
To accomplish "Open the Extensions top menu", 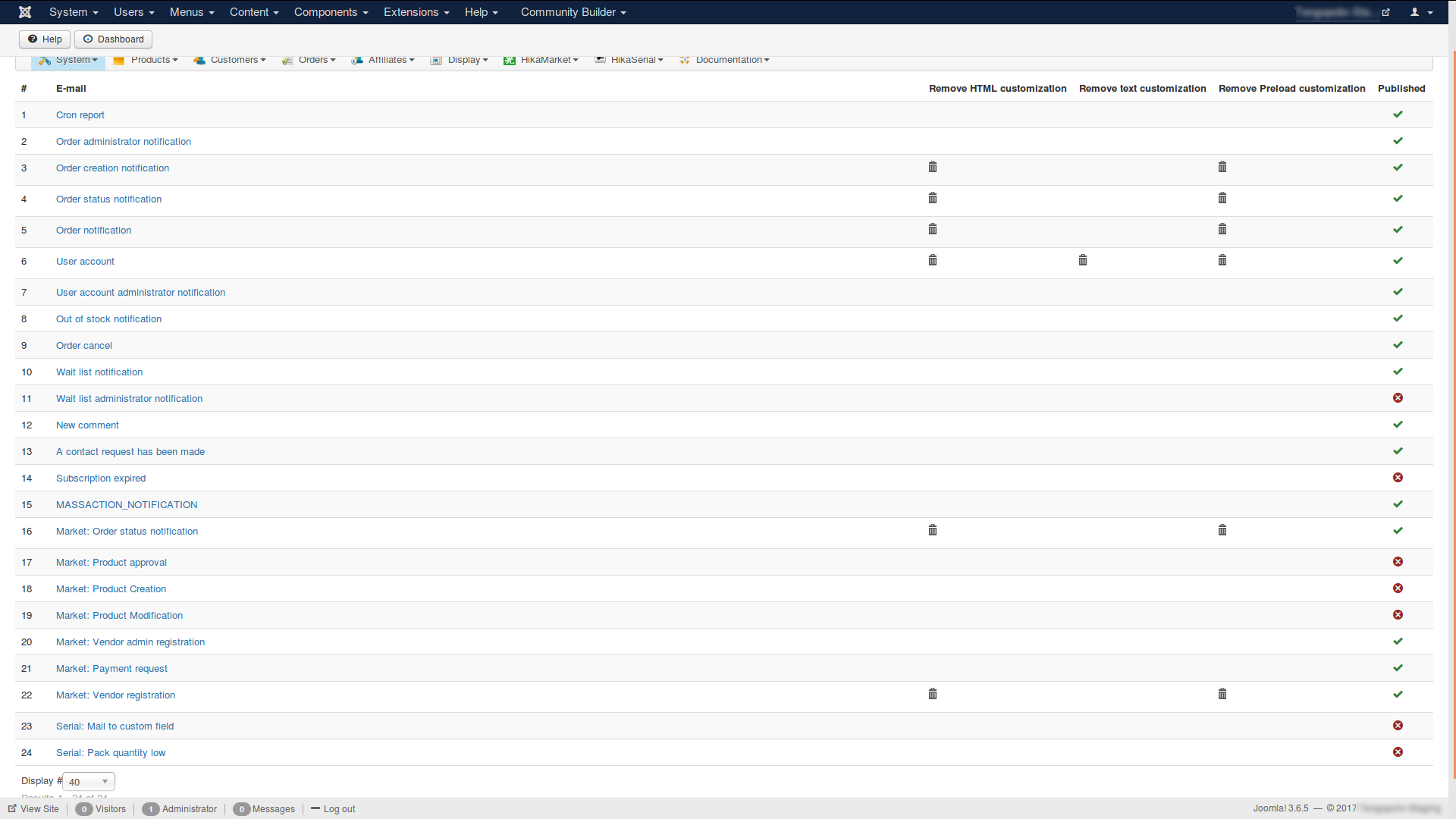I will click(x=416, y=12).
